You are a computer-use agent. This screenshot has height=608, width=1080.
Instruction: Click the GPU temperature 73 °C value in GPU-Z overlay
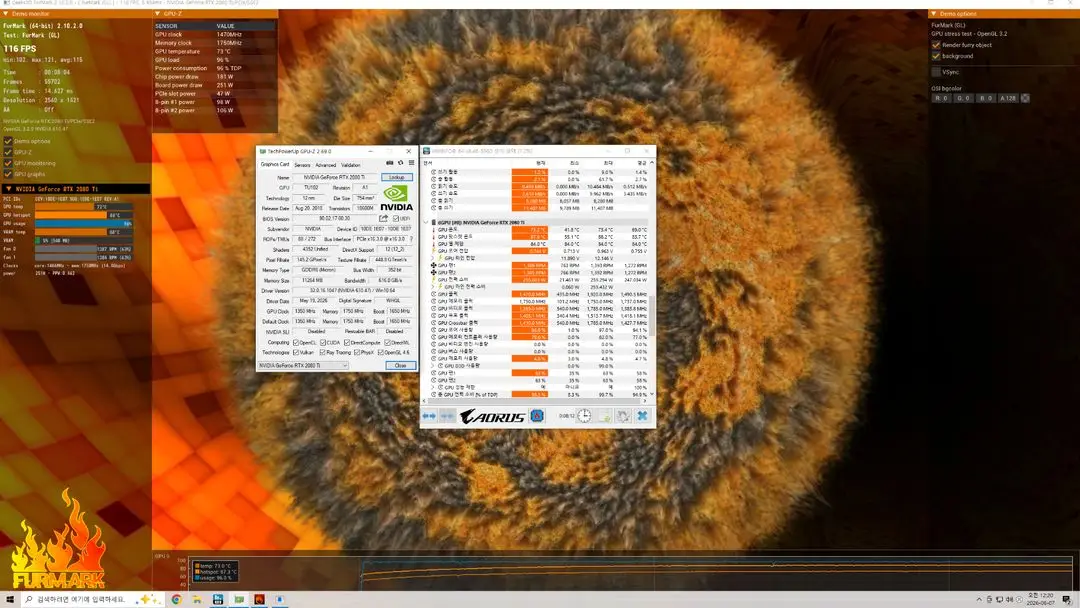(224, 51)
